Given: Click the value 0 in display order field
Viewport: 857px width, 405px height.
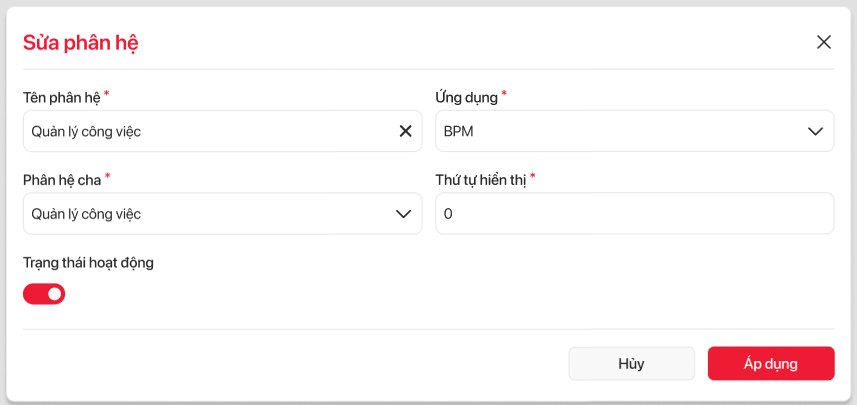Looking at the screenshot, I should pos(448,213).
